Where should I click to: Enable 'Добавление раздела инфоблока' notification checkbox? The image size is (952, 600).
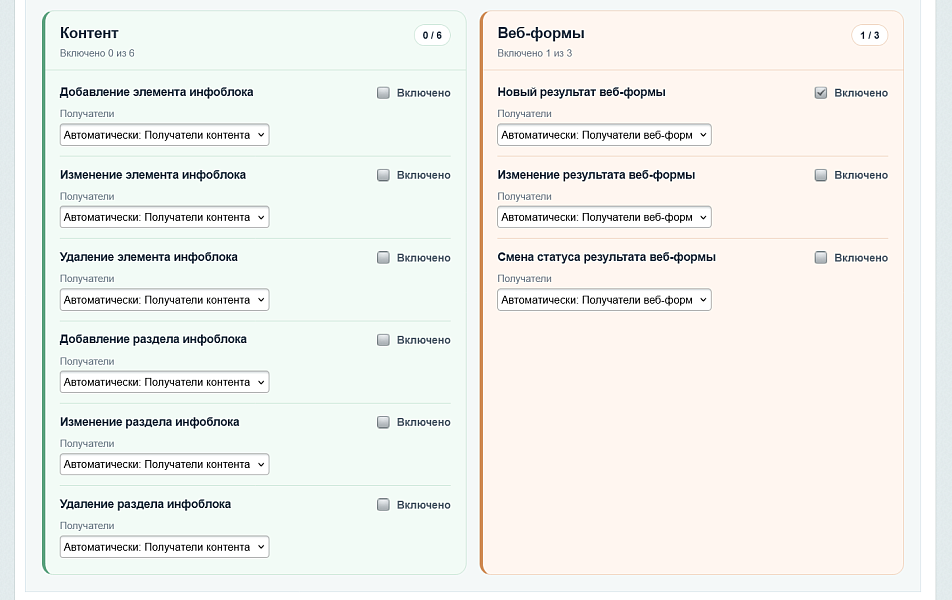pyautogui.click(x=383, y=340)
